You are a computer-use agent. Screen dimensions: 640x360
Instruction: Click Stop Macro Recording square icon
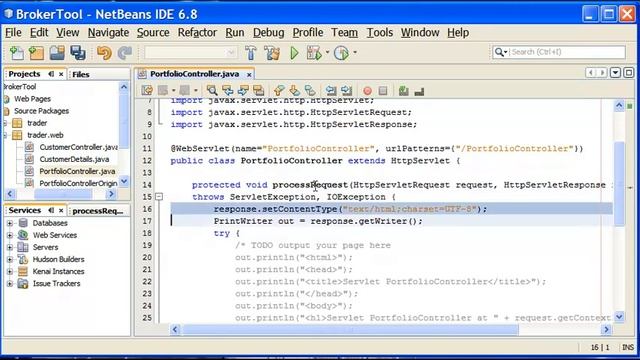(x=383, y=91)
